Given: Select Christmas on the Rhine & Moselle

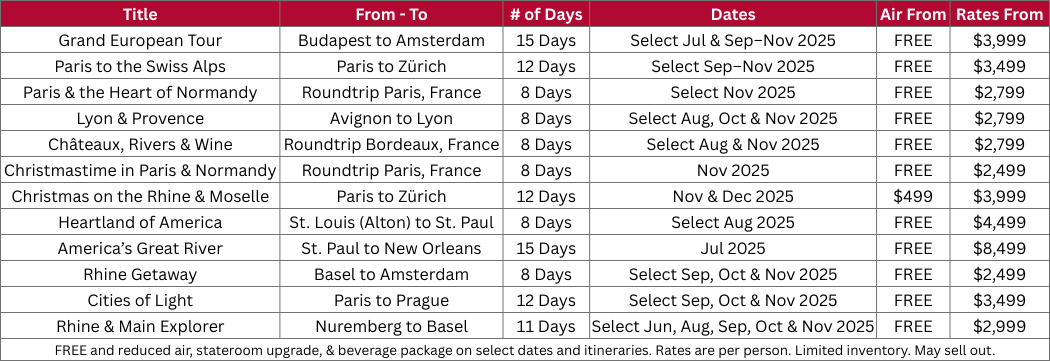Looking at the screenshot, I should pyautogui.click(x=140, y=196).
